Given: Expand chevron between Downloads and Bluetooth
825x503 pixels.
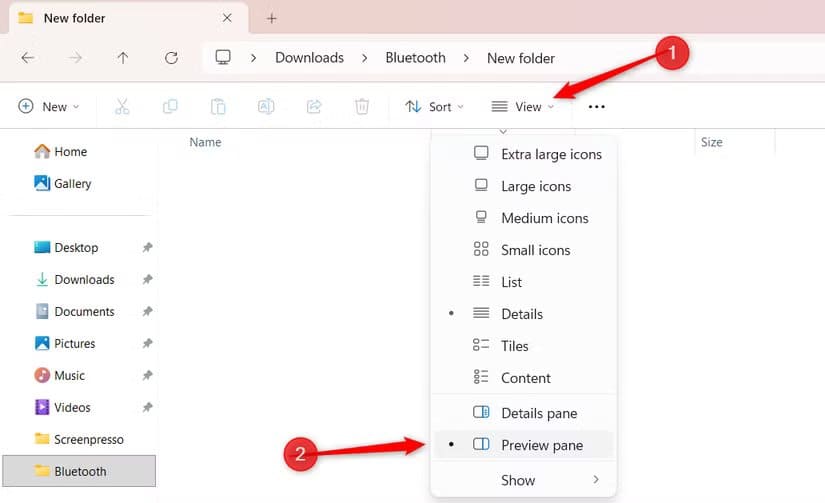Looking at the screenshot, I should [x=365, y=58].
